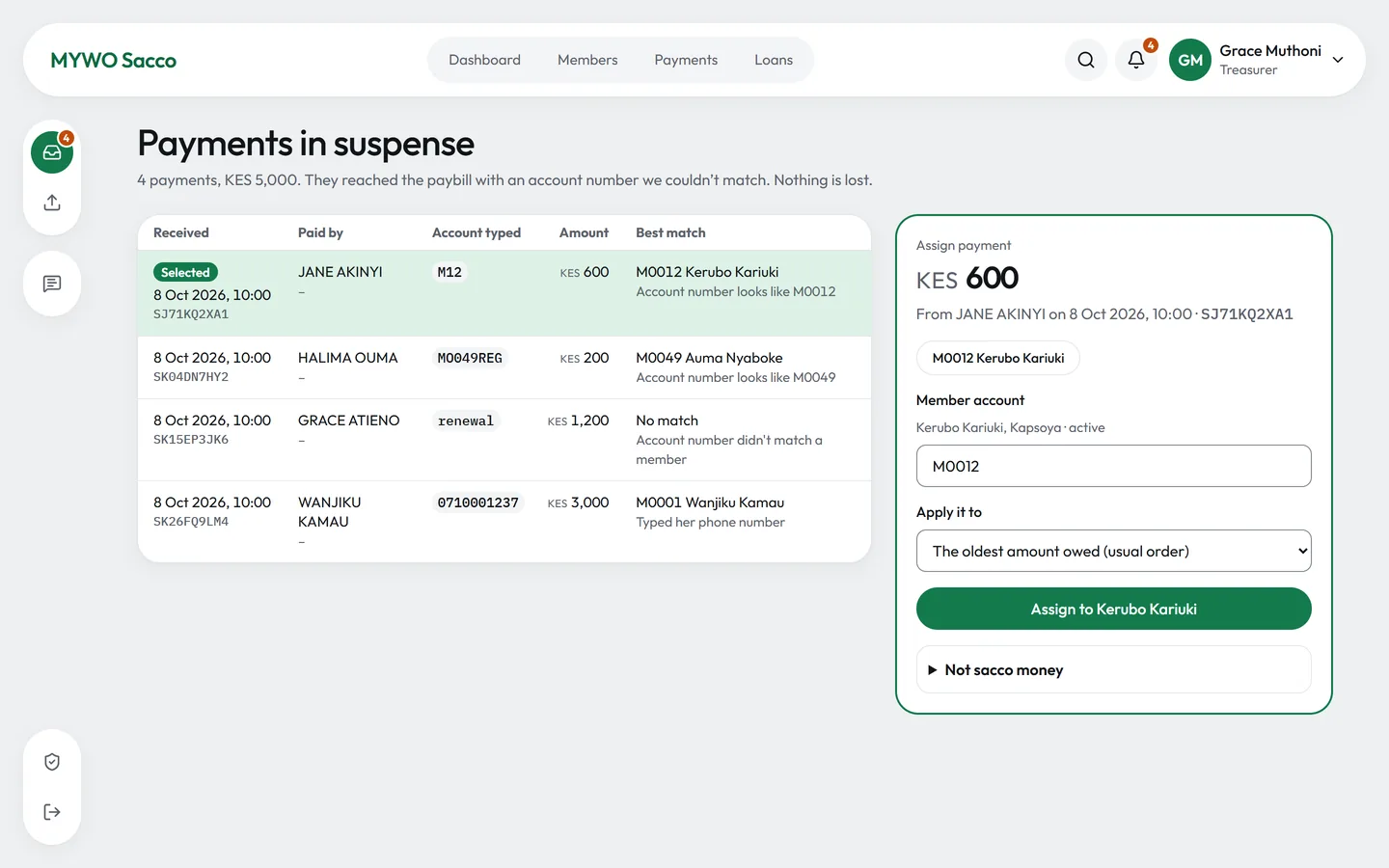Click transaction code SK04DN7HY2
Viewport: 1389px width, 868px height.
coord(191,377)
